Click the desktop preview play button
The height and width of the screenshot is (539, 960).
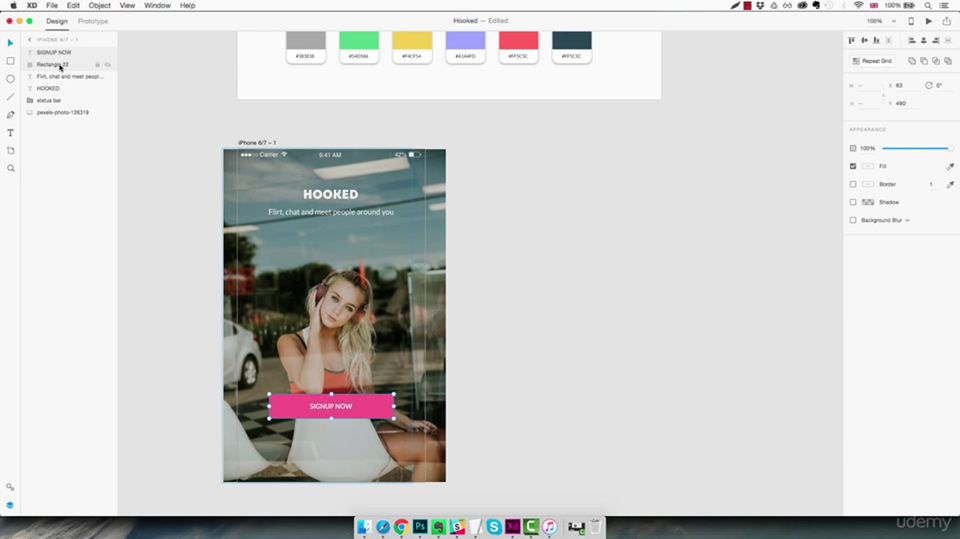coord(929,20)
